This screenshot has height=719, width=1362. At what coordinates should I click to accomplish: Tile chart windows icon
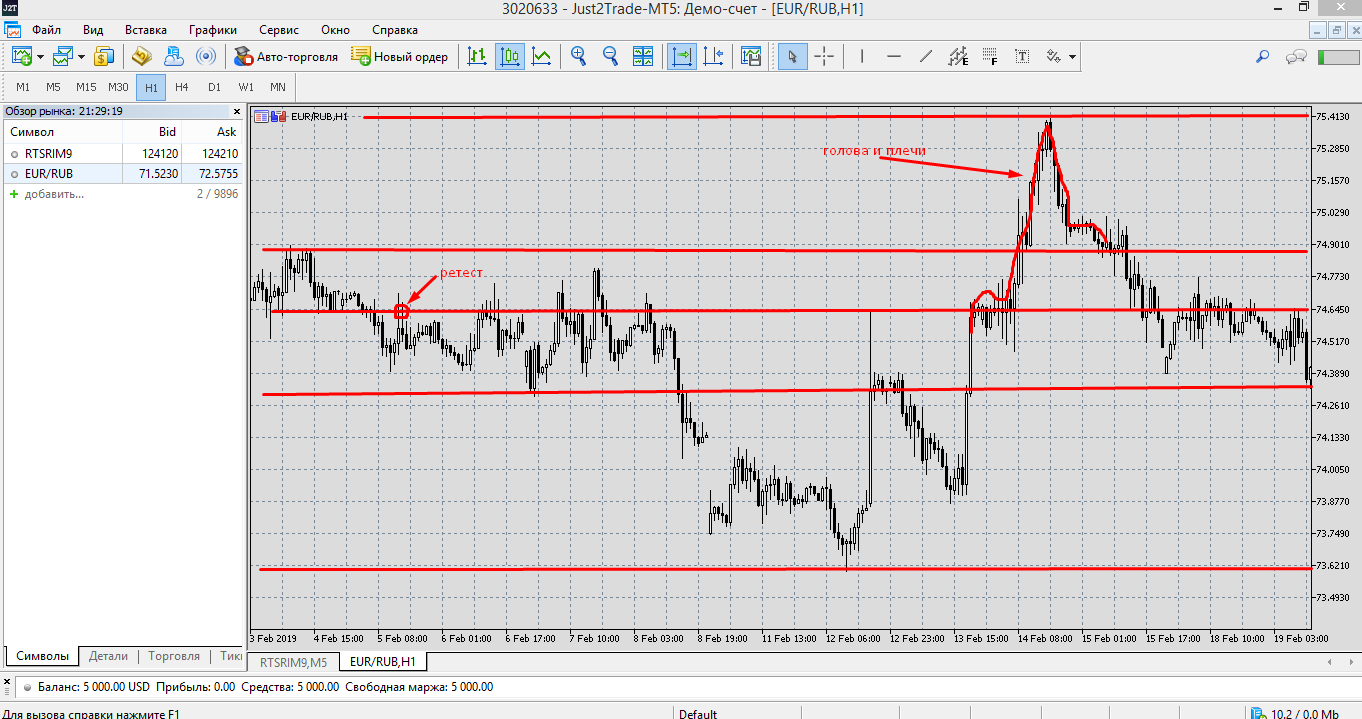[643, 56]
